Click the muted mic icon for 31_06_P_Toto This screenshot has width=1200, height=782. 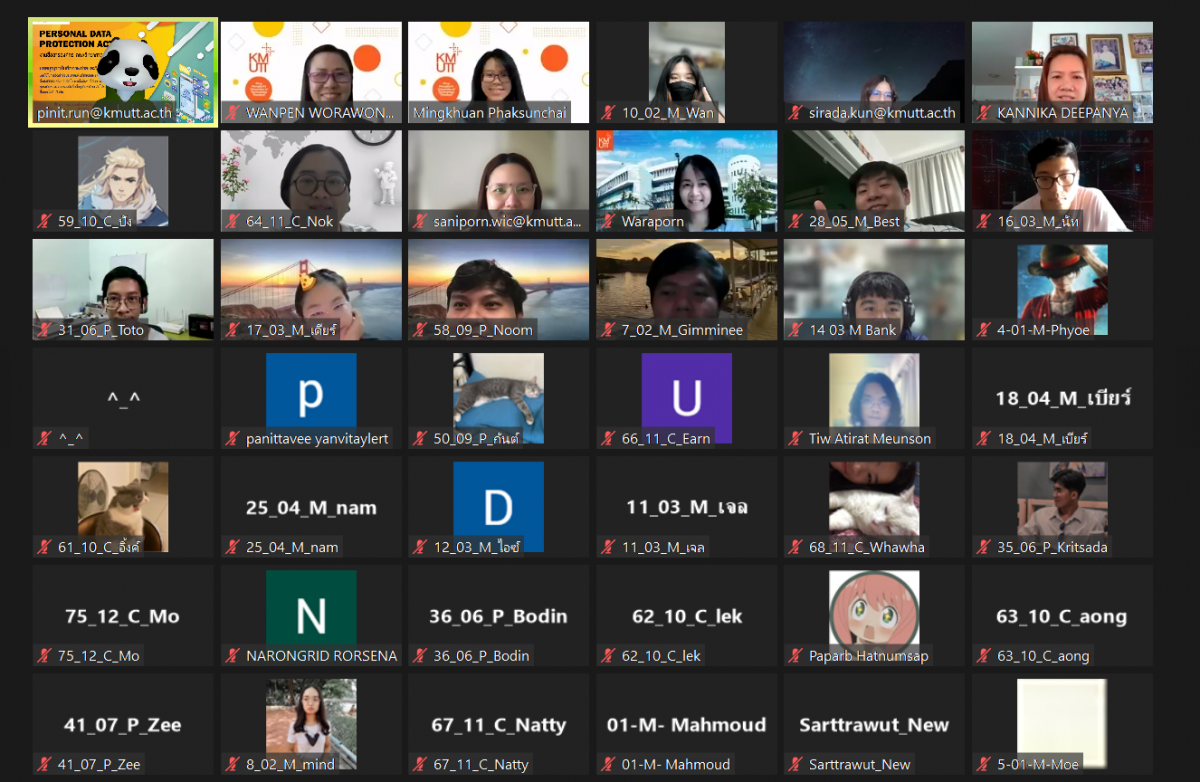coord(44,330)
